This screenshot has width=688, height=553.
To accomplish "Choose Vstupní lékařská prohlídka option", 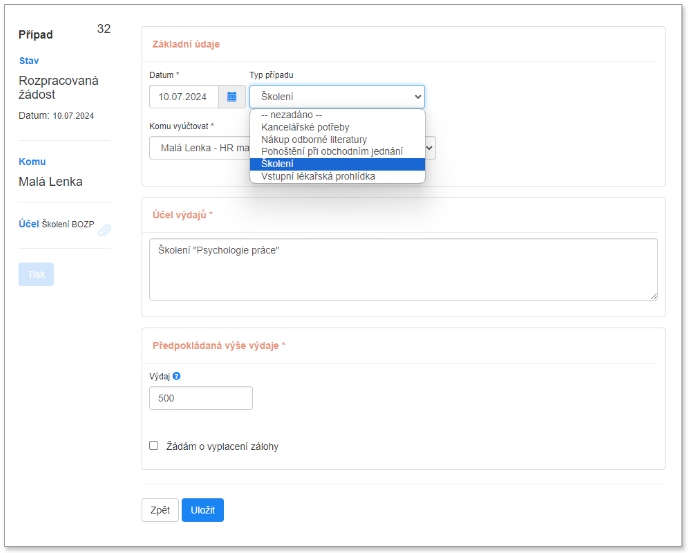I will click(318, 176).
